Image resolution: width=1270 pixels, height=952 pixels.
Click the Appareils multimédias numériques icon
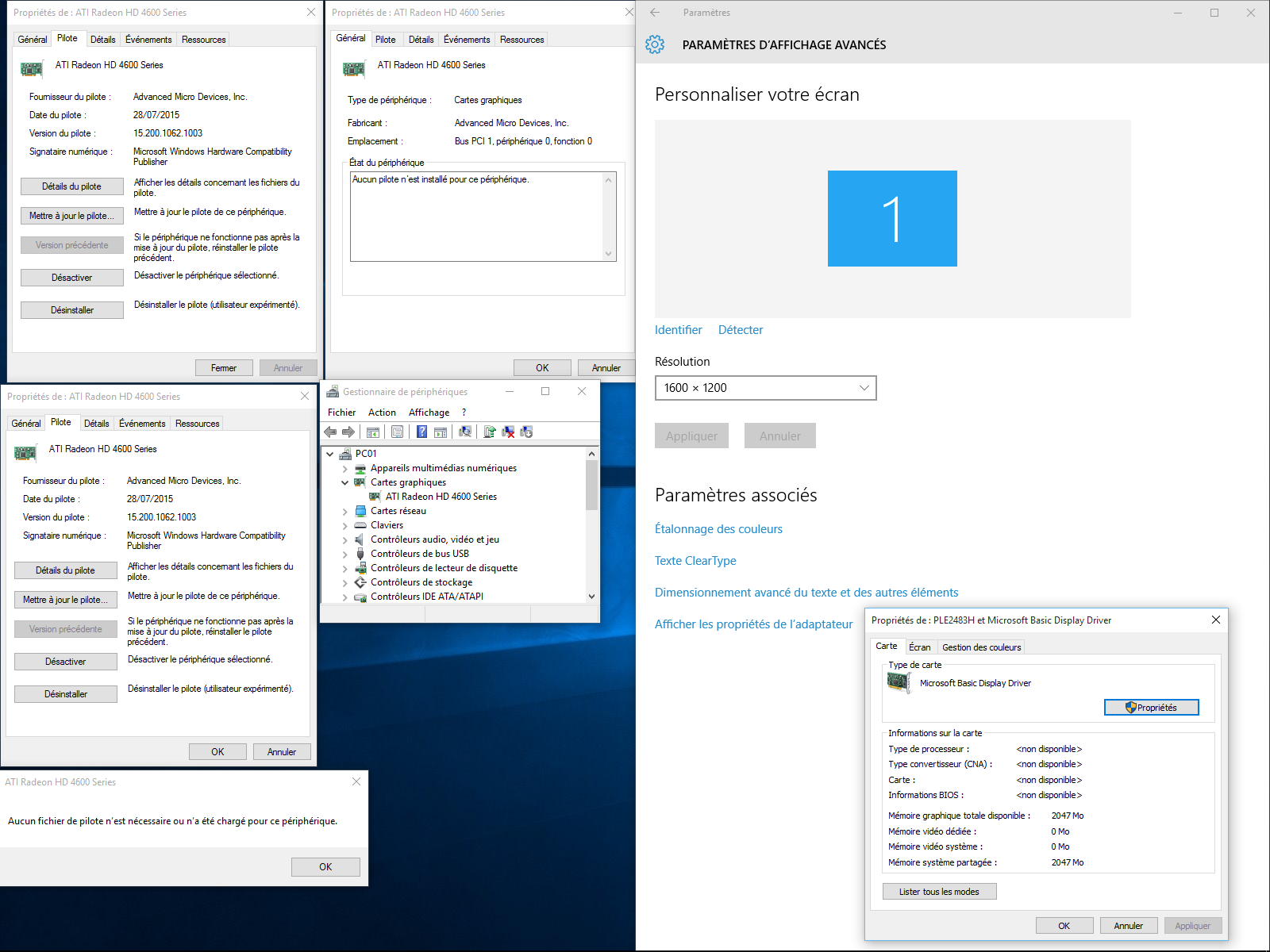(x=360, y=468)
